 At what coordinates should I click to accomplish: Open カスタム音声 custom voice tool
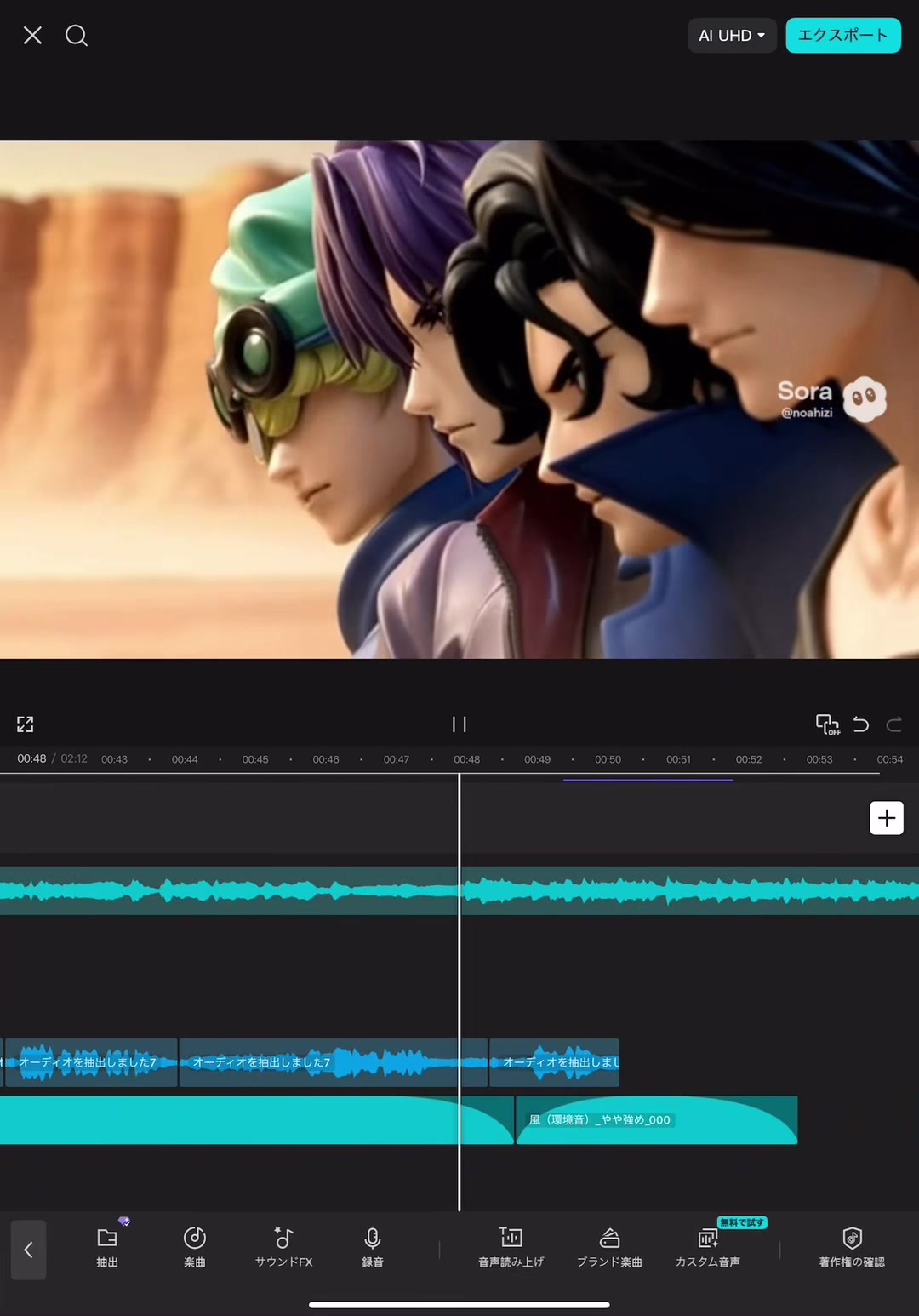coord(708,1247)
